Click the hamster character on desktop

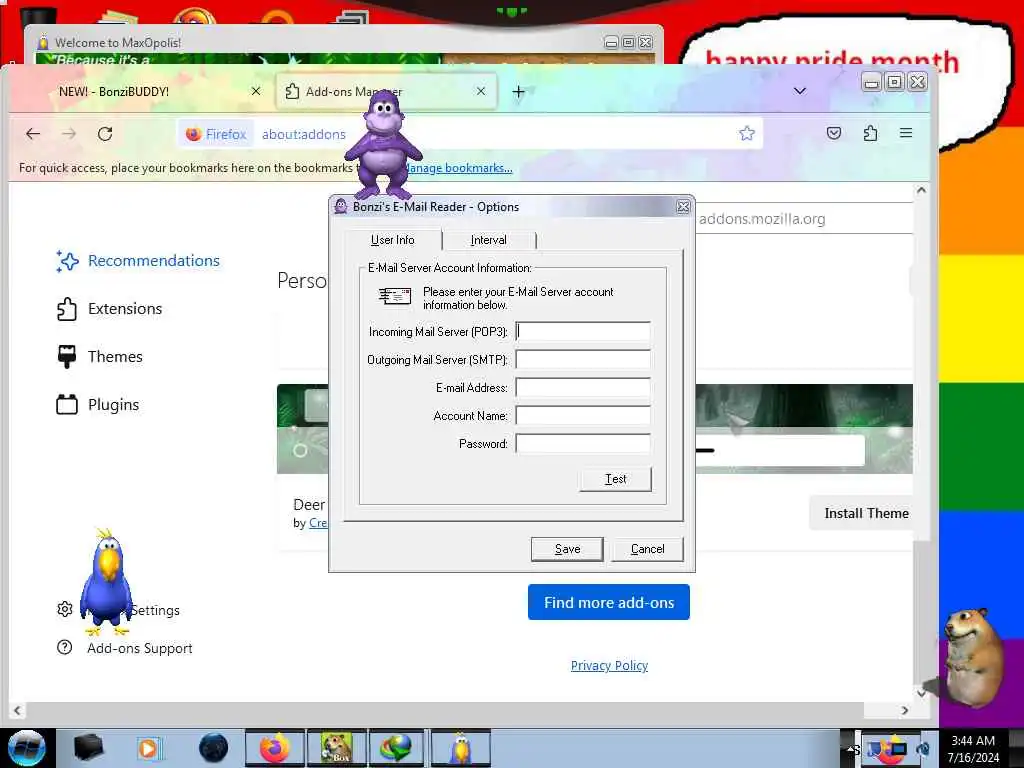click(976, 657)
